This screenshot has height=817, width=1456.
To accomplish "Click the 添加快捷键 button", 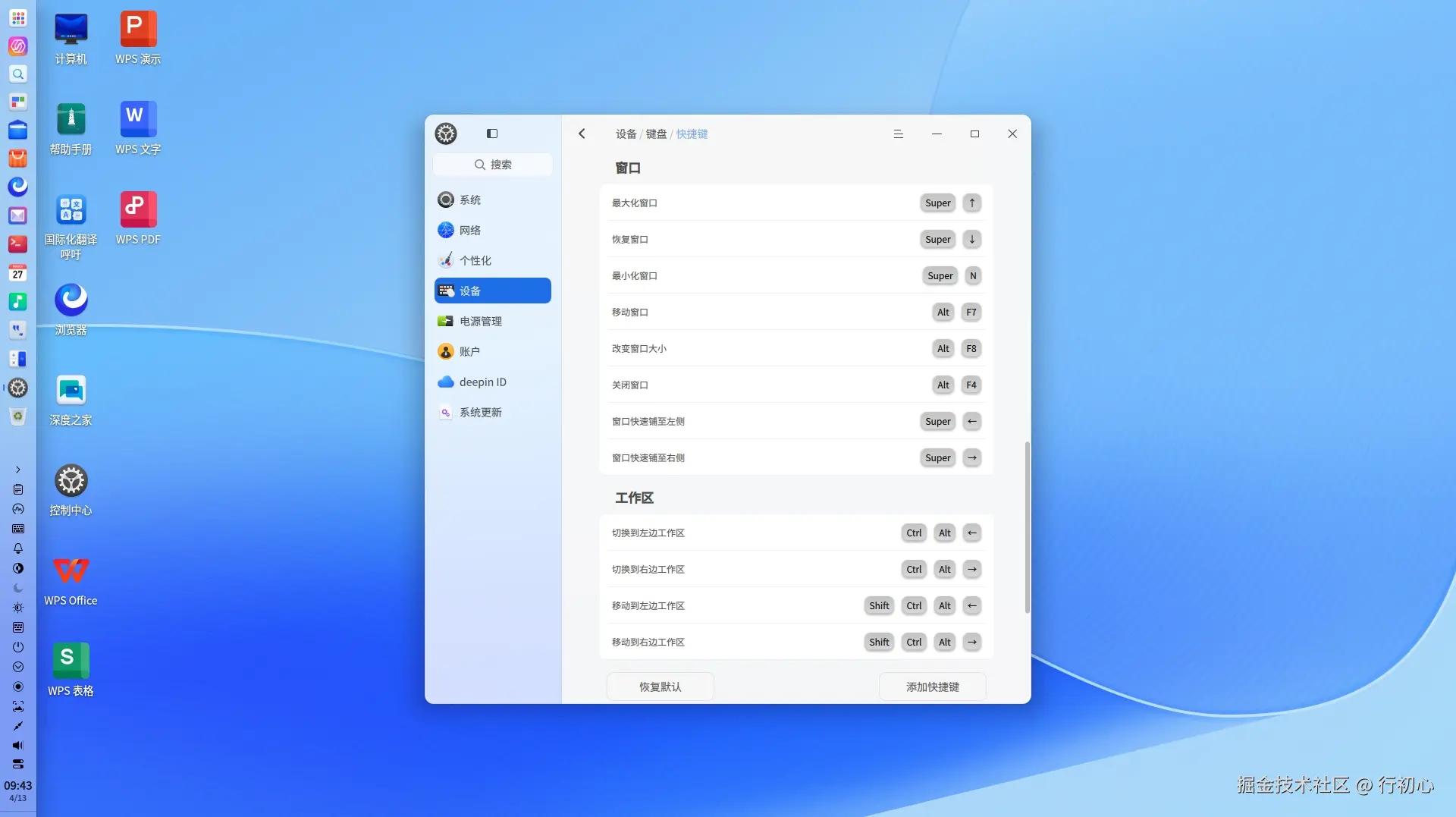I will pos(932,687).
